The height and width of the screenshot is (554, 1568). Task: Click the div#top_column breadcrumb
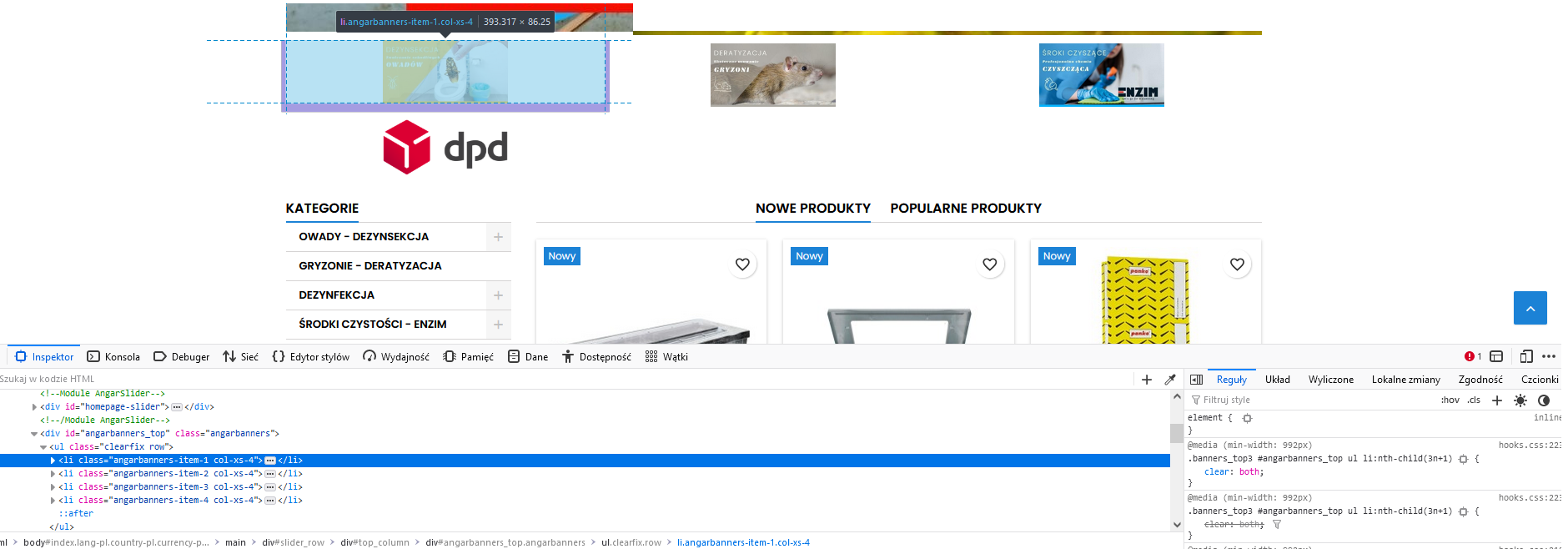[374, 542]
